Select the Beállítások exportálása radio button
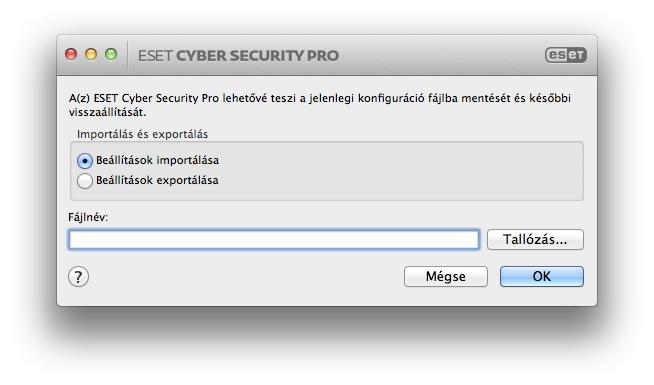 point(85,181)
